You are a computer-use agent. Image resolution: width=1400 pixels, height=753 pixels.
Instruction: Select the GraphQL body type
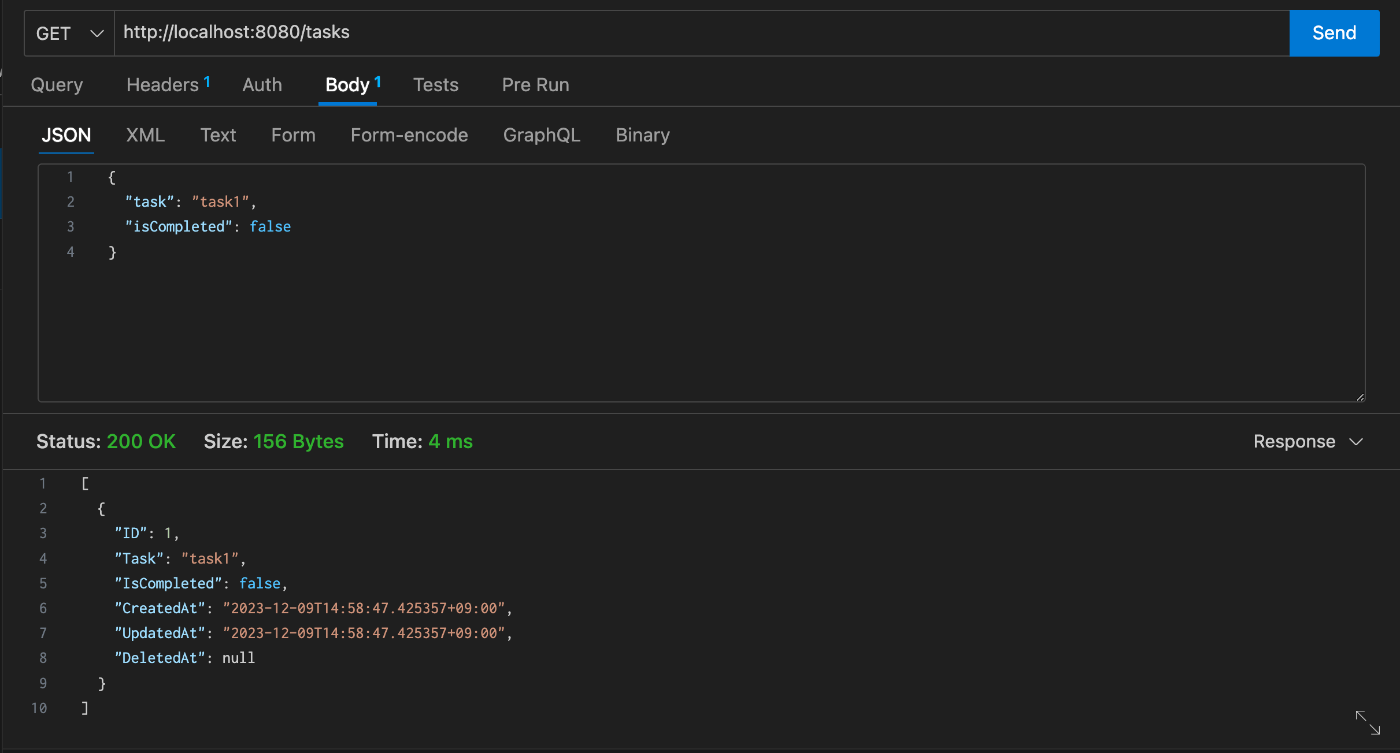coord(541,135)
